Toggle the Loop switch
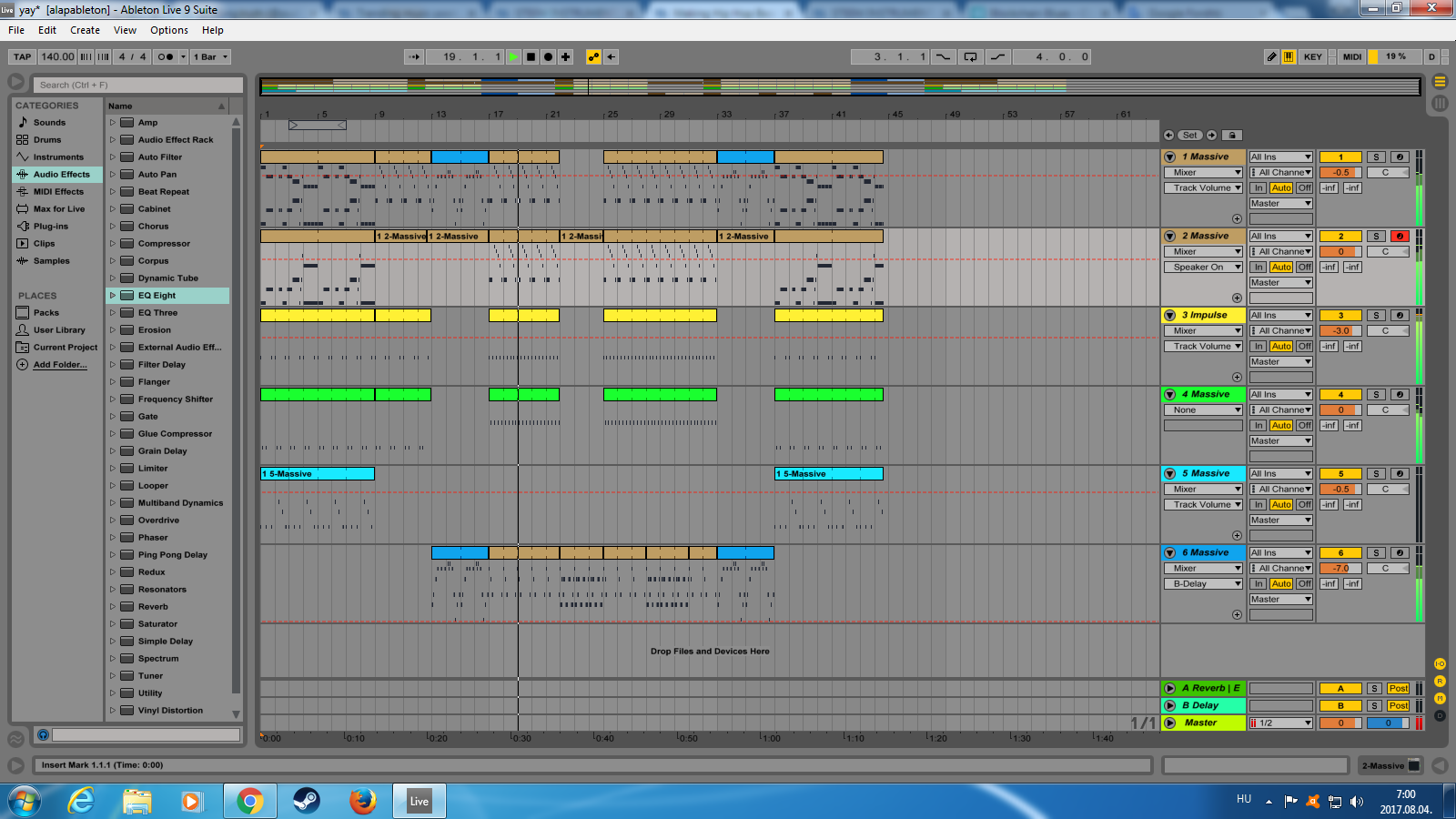The height and width of the screenshot is (819, 1456). click(971, 56)
